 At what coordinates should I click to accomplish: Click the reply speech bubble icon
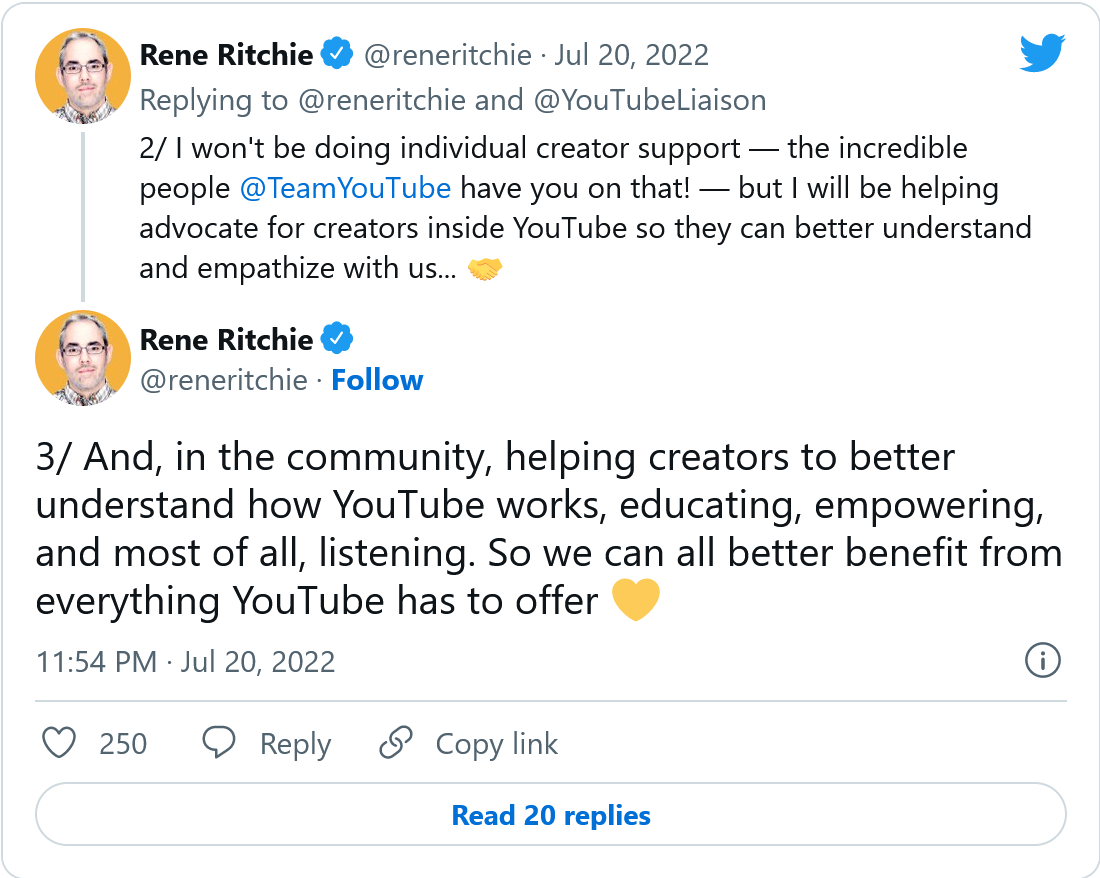[x=219, y=743]
